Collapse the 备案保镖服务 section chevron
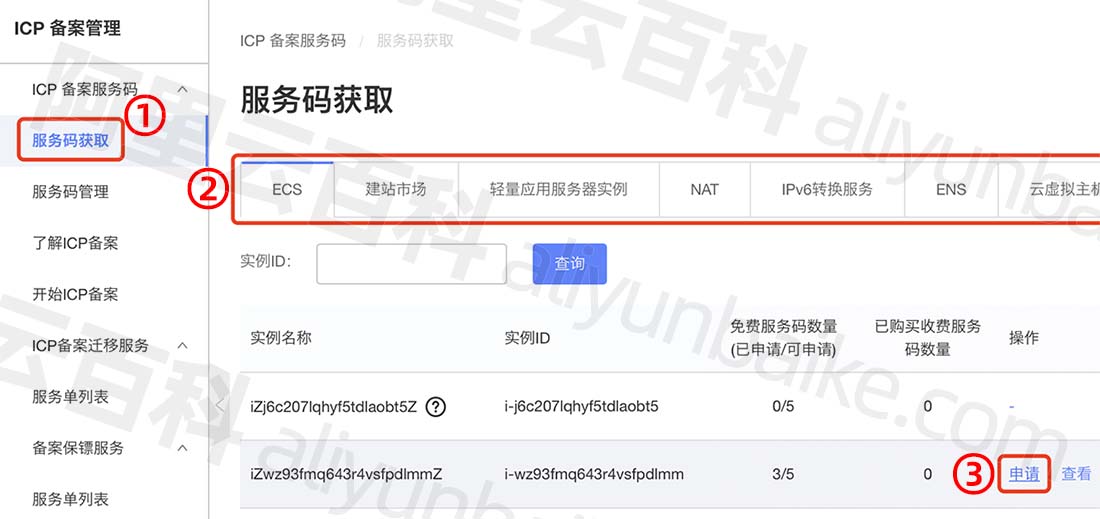This screenshot has height=519, width=1100. (182, 447)
